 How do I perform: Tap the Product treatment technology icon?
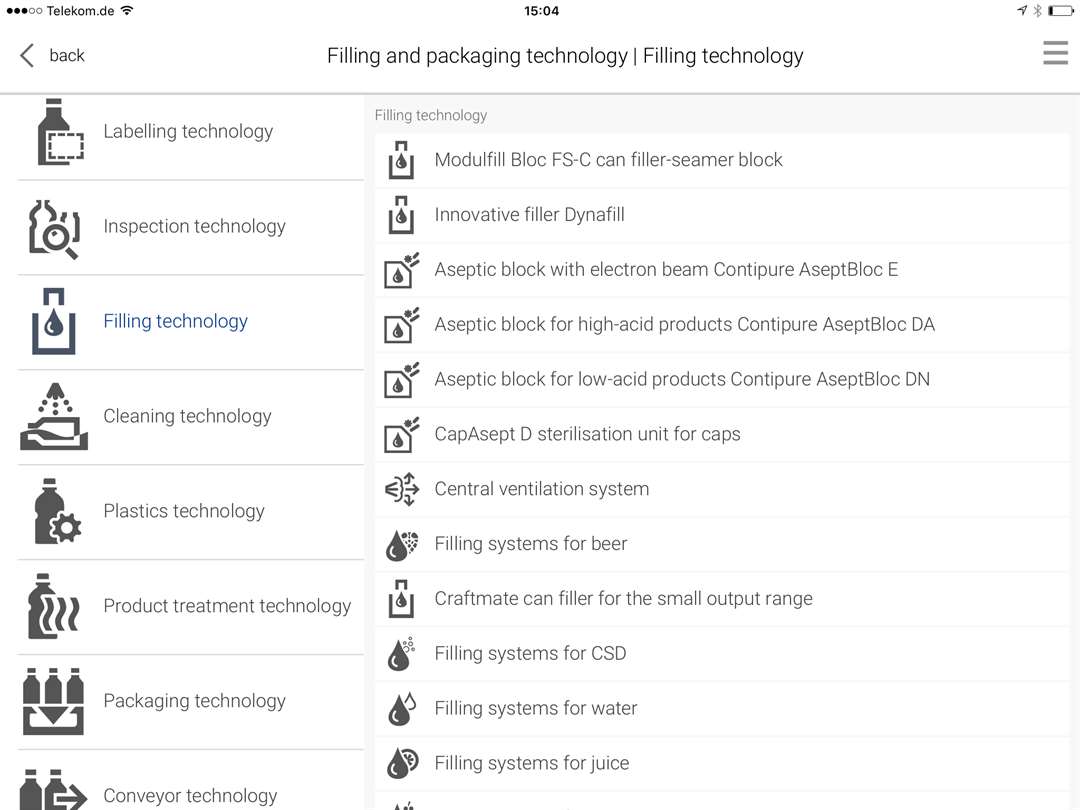(x=53, y=606)
